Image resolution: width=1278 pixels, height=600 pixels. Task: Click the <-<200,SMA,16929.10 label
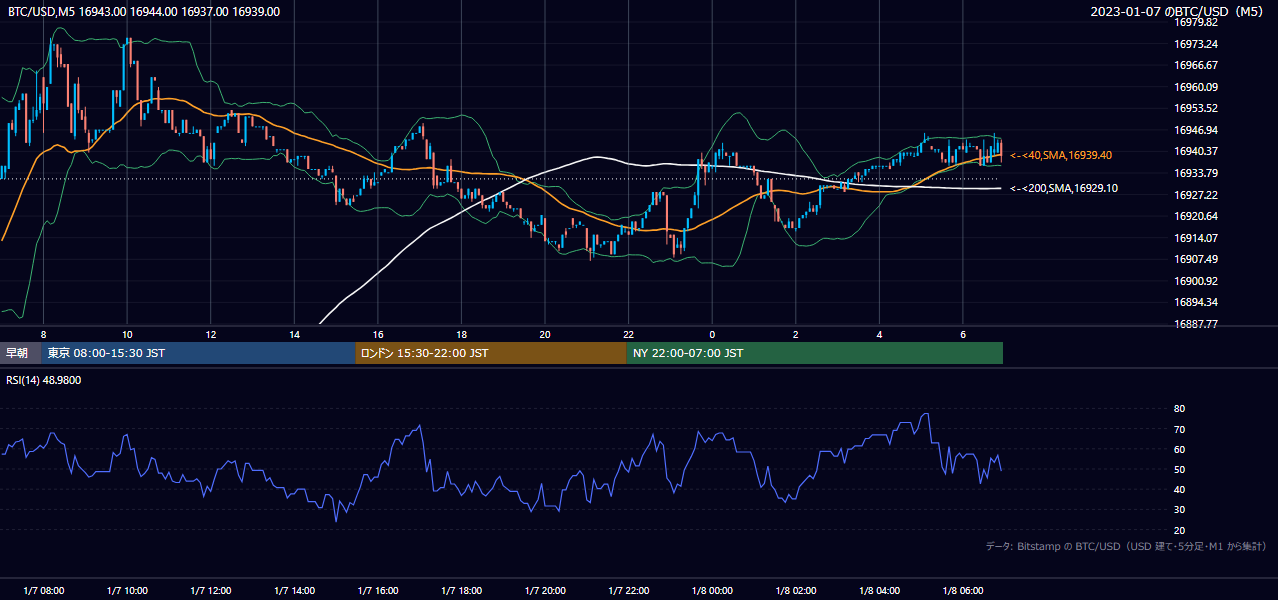pos(1064,188)
